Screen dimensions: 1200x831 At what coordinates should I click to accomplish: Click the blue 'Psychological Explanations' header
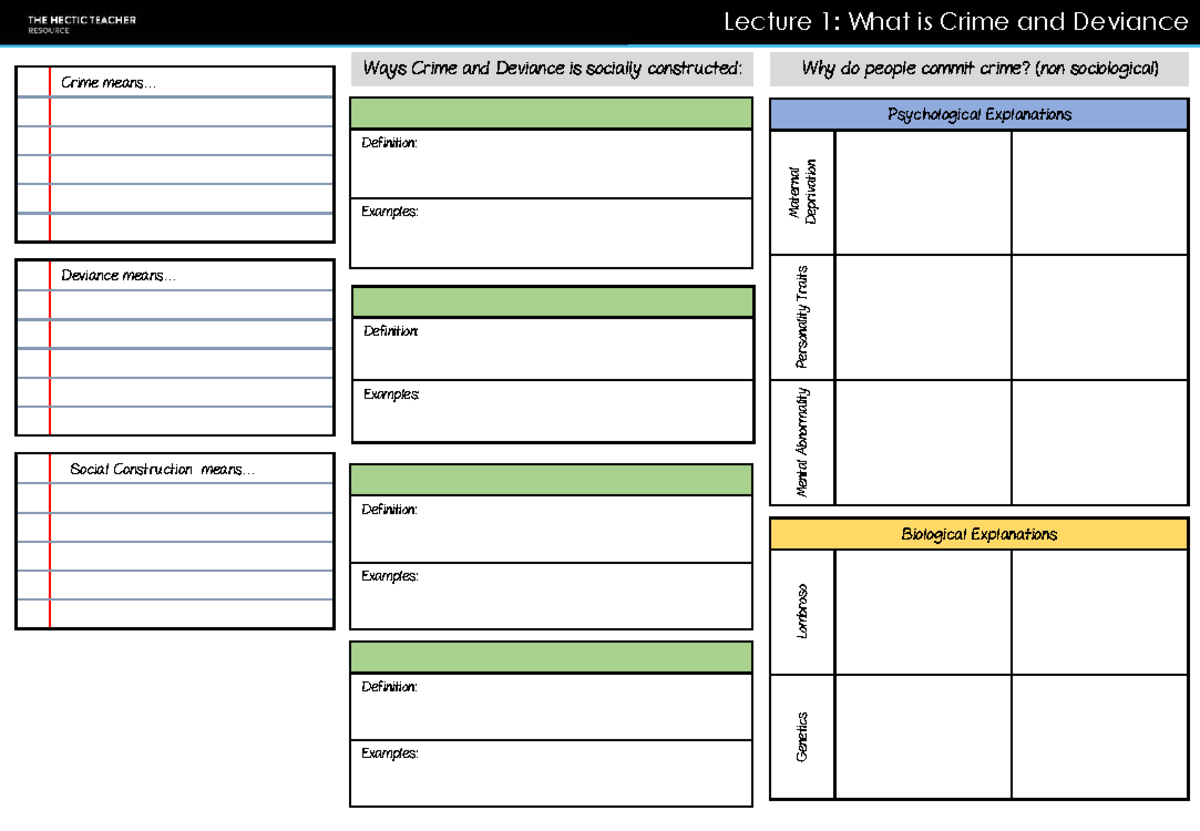click(979, 115)
